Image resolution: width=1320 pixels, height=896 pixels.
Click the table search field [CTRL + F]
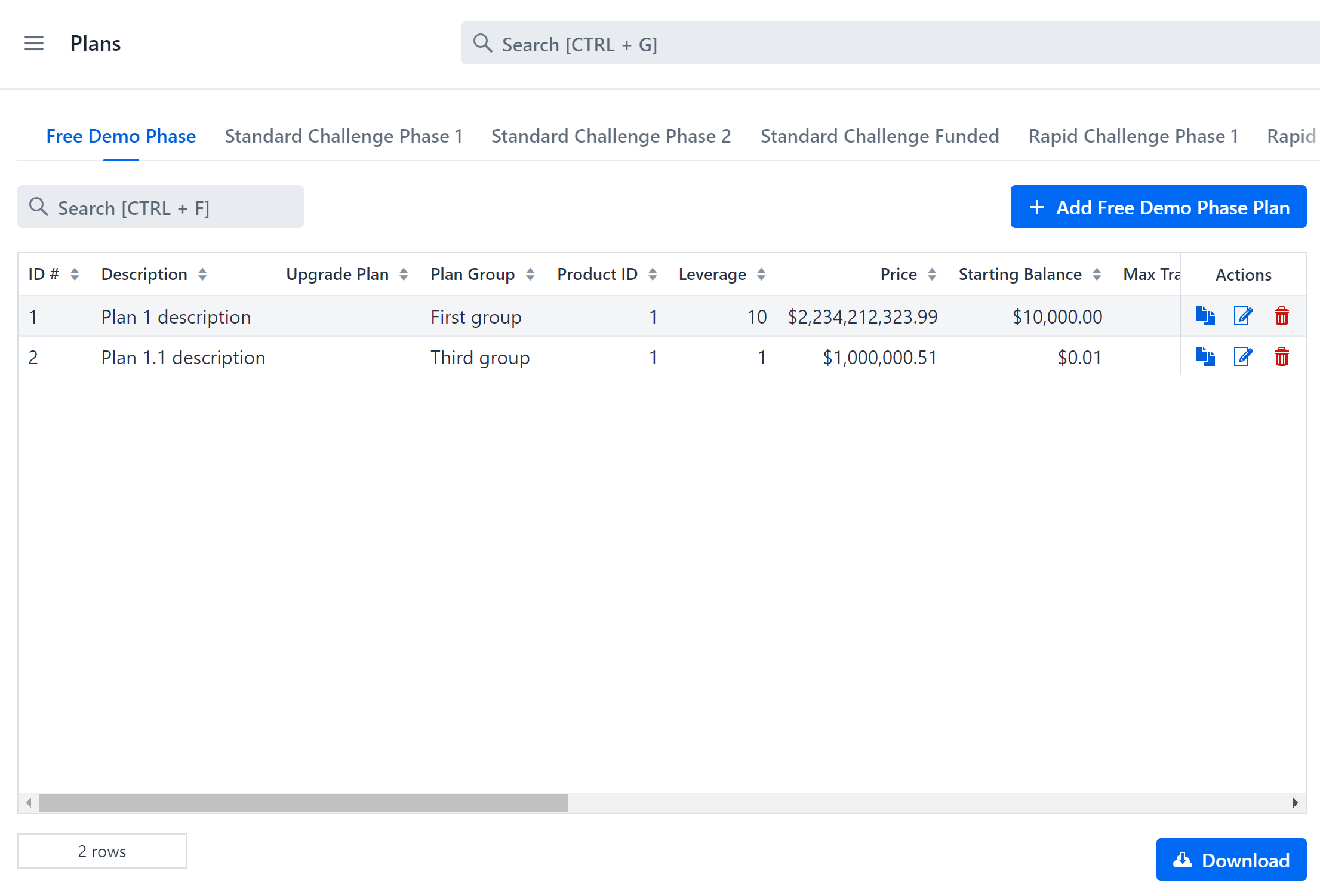click(160, 207)
